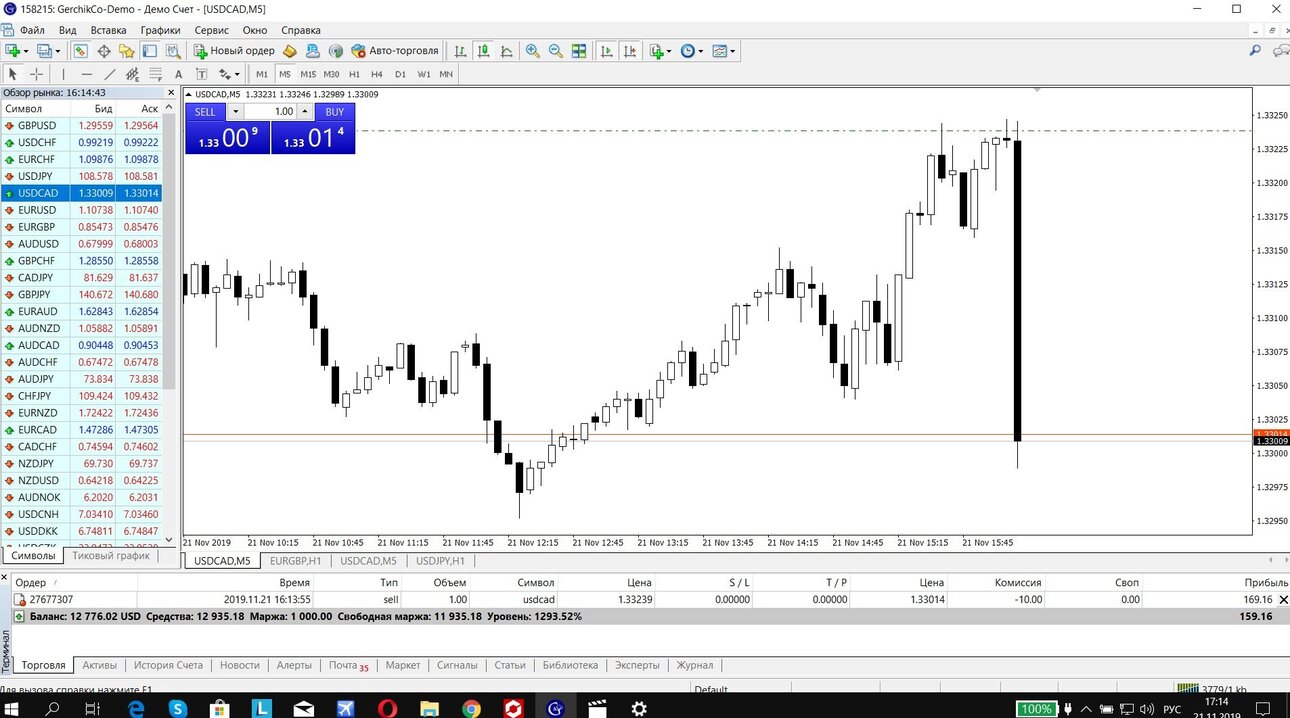Screen dimensions: 1290x718
Task: Launch Chrome from the taskbar
Action: (471, 708)
